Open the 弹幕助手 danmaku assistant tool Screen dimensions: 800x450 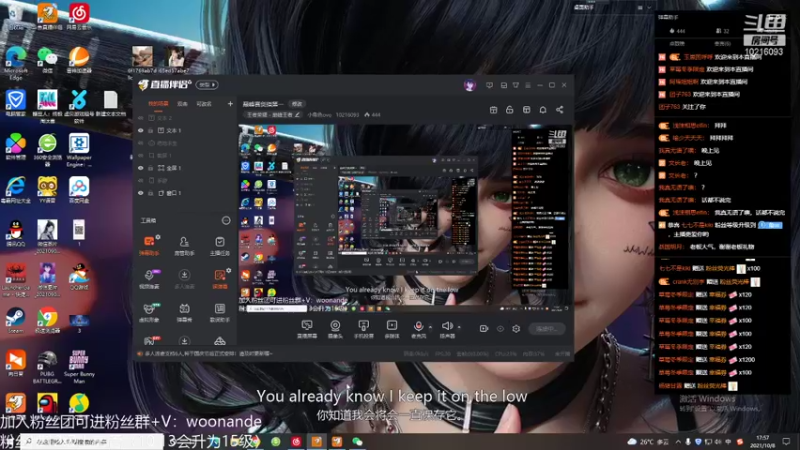[149, 245]
